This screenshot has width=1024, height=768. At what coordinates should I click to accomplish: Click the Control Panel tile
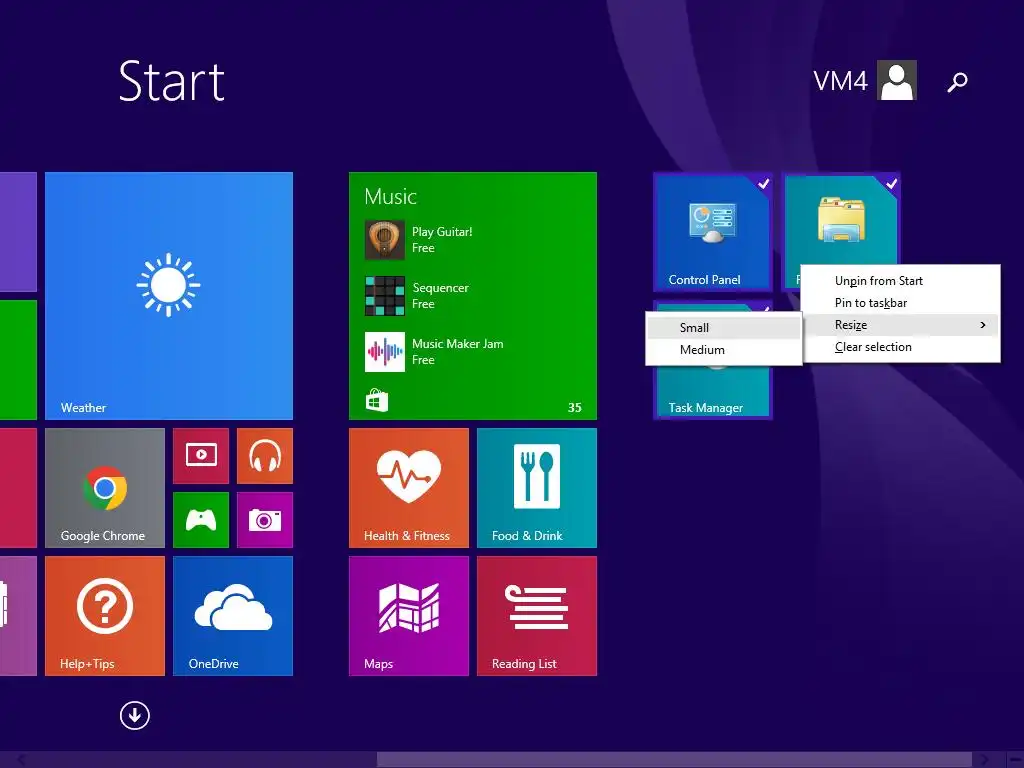[x=712, y=232]
